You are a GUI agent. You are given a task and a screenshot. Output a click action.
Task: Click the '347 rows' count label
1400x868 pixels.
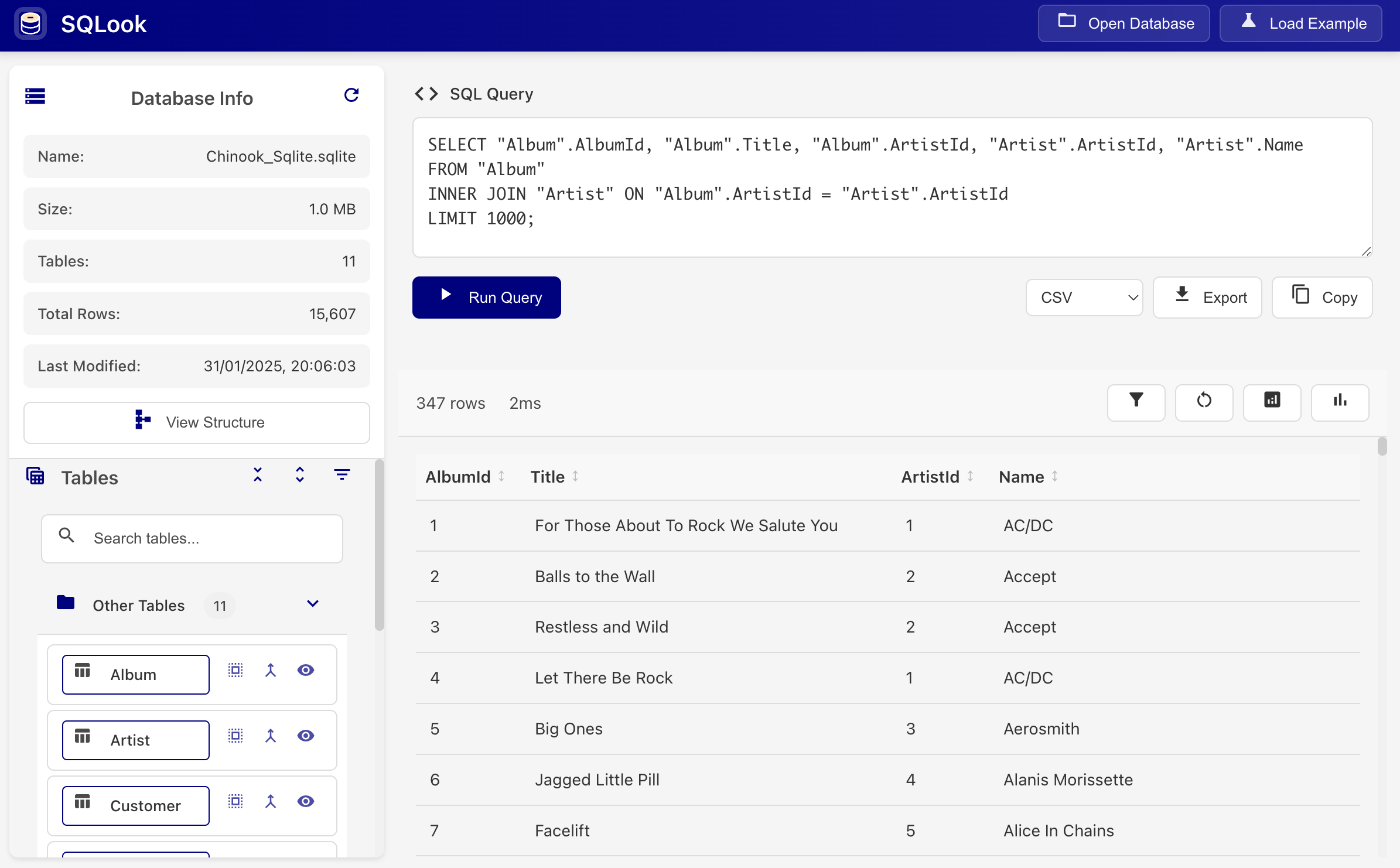[450, 403]
